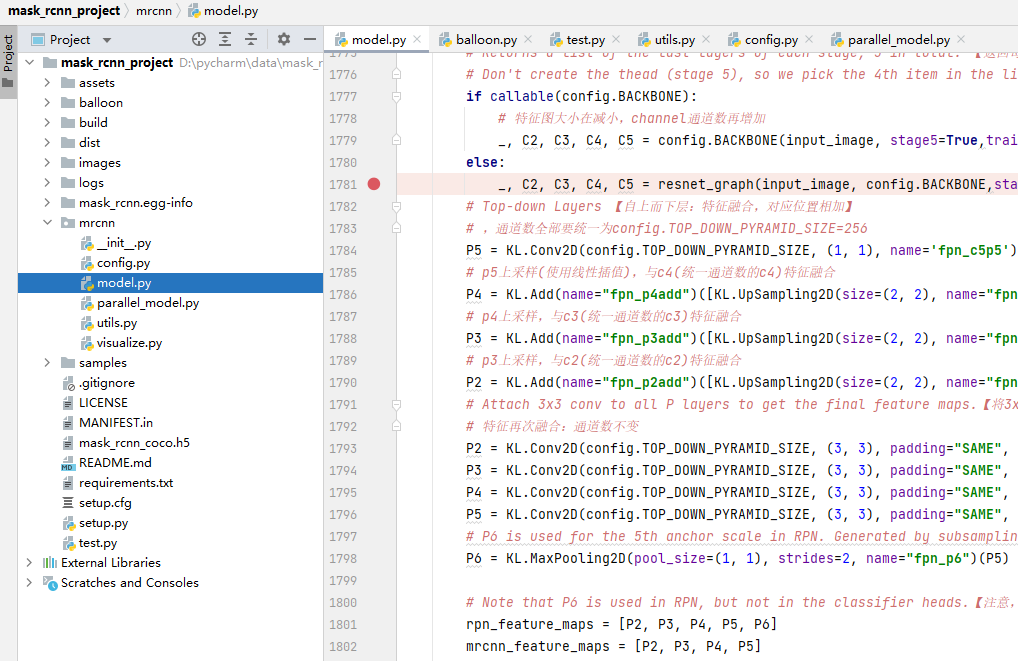This screenshot has height=661, width=1018.
Task: Expand the mask_rcnn.egg-info folder
Action: tap(47, 203)
